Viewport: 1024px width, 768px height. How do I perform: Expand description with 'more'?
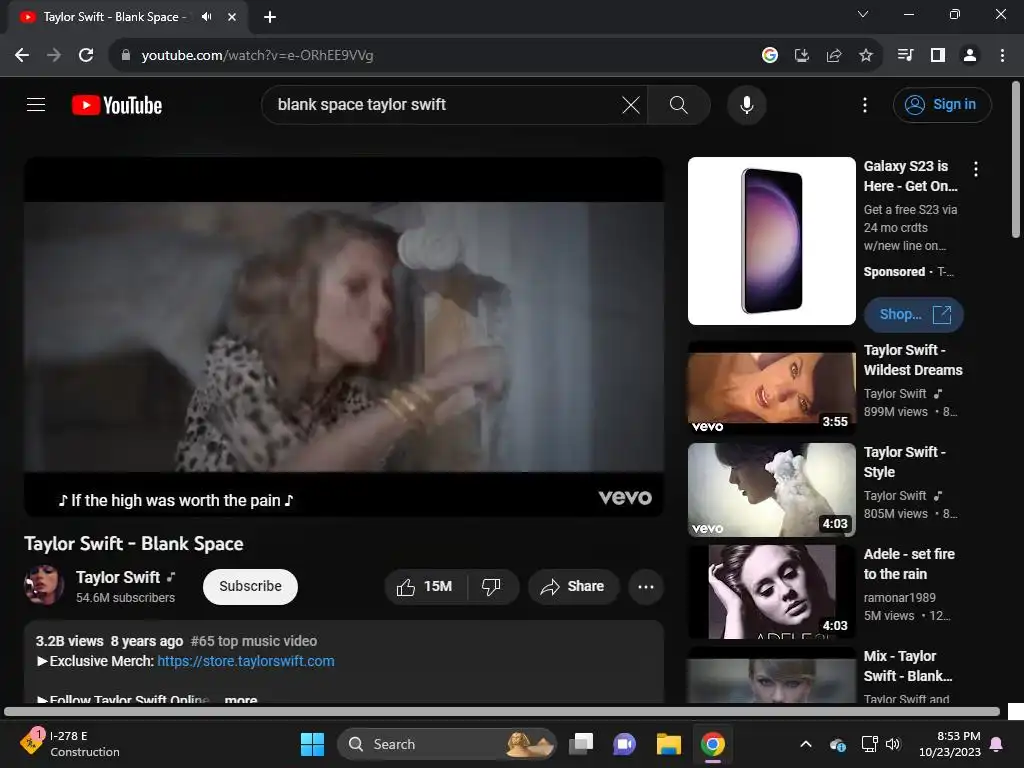[x=240, y=699]
